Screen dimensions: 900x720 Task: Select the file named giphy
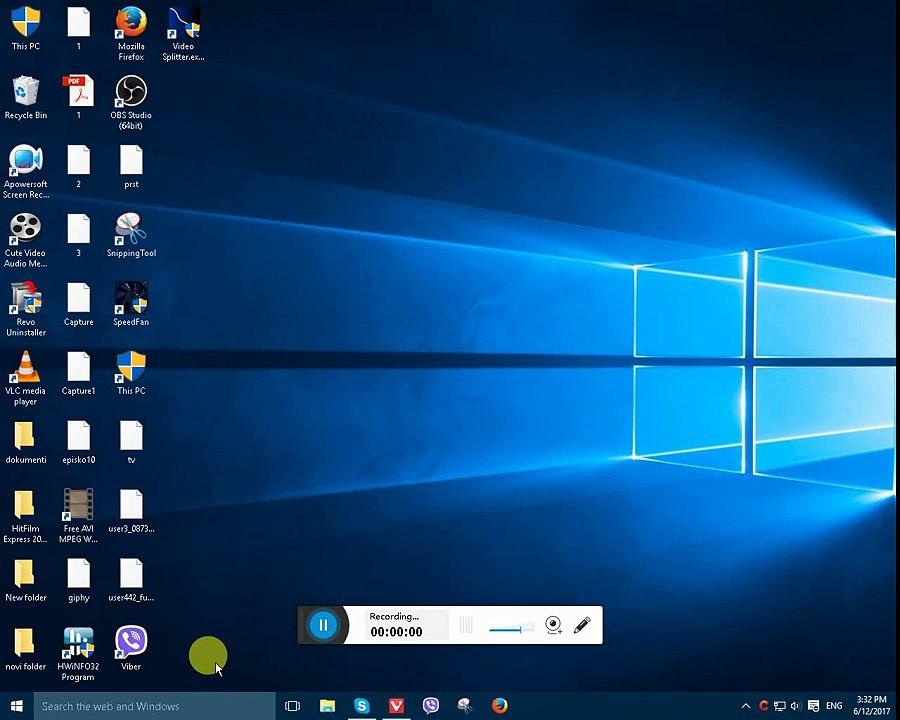(78, 580)
